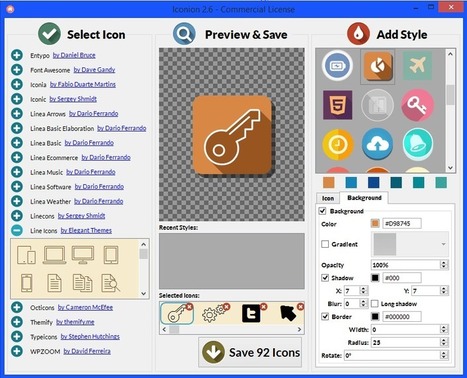Remove the gears icon from selected icons

227,306
